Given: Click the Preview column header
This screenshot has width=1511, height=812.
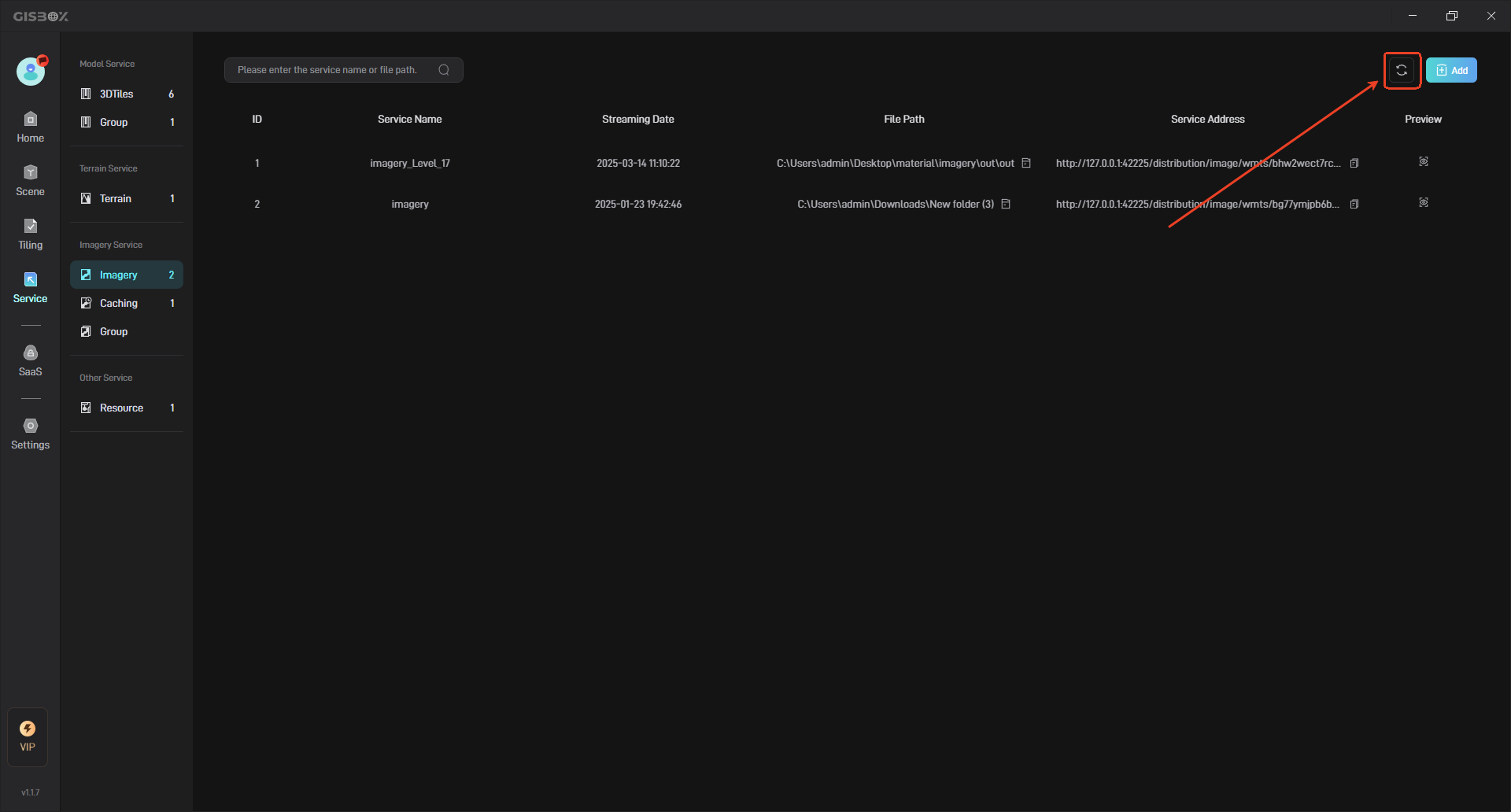Looking at the screenshot, I should tap(1424, 119).
